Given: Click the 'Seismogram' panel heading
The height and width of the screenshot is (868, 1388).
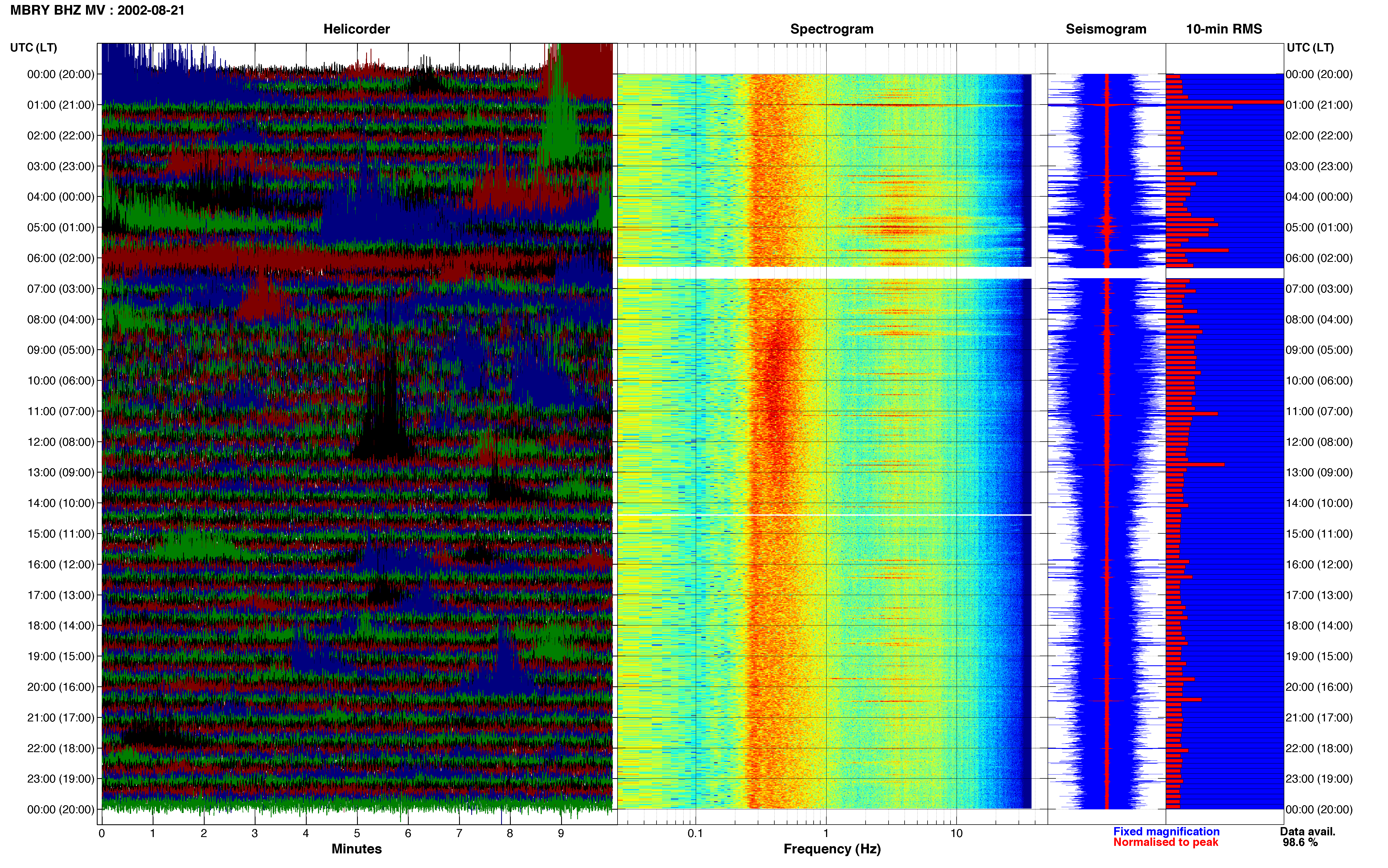Looking at the screenshot, I should 1106,29.
